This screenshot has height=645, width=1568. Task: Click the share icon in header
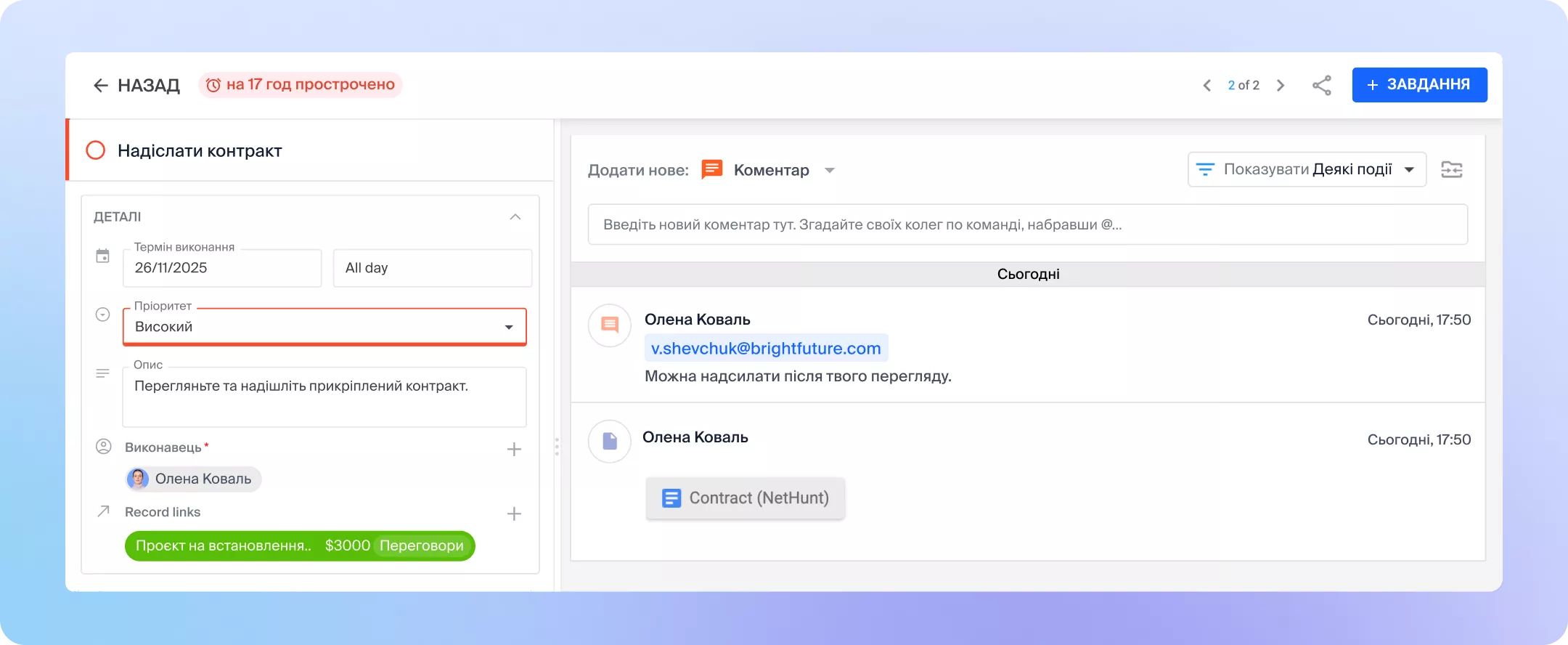pos(1321,85)
